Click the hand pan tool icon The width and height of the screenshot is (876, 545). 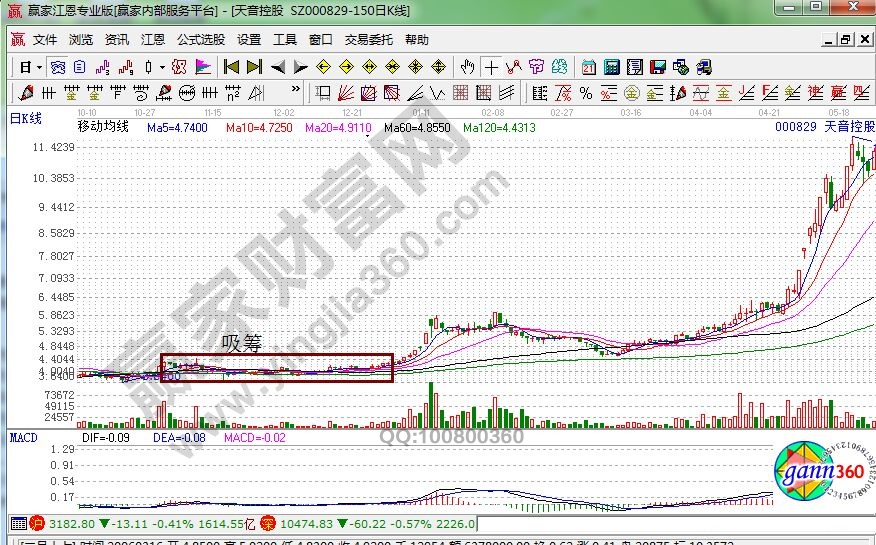[x=467, y=67]
